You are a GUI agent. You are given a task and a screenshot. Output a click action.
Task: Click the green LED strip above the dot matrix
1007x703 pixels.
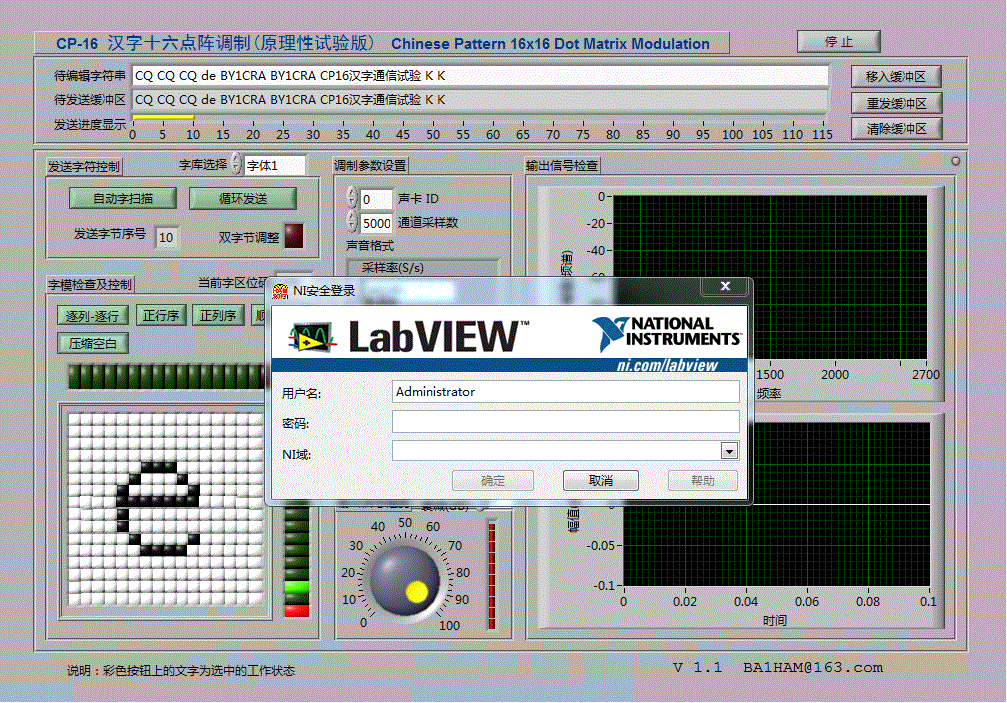pyautogui.click(x=167, y=377)
